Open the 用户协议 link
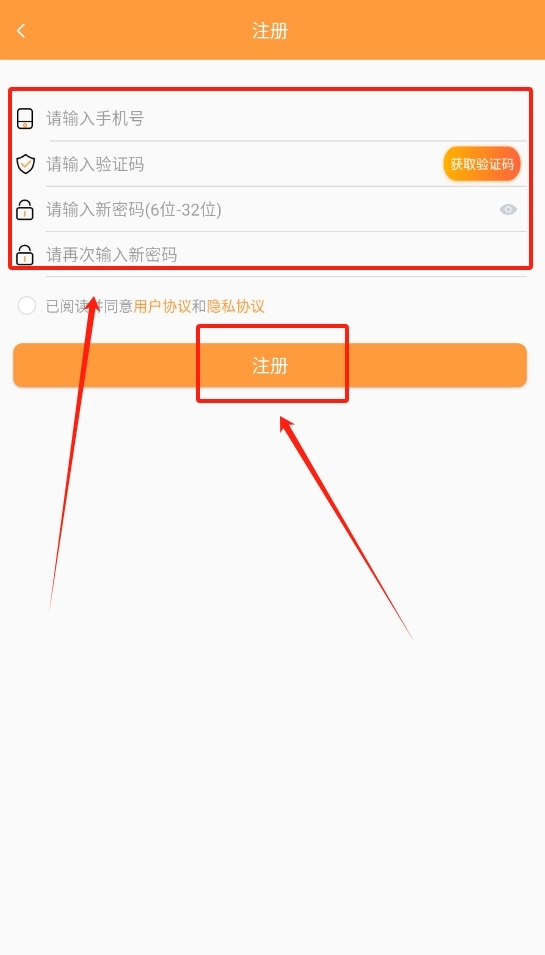Image resolution: width=545 pixels, height=955 pixels. 163,306
